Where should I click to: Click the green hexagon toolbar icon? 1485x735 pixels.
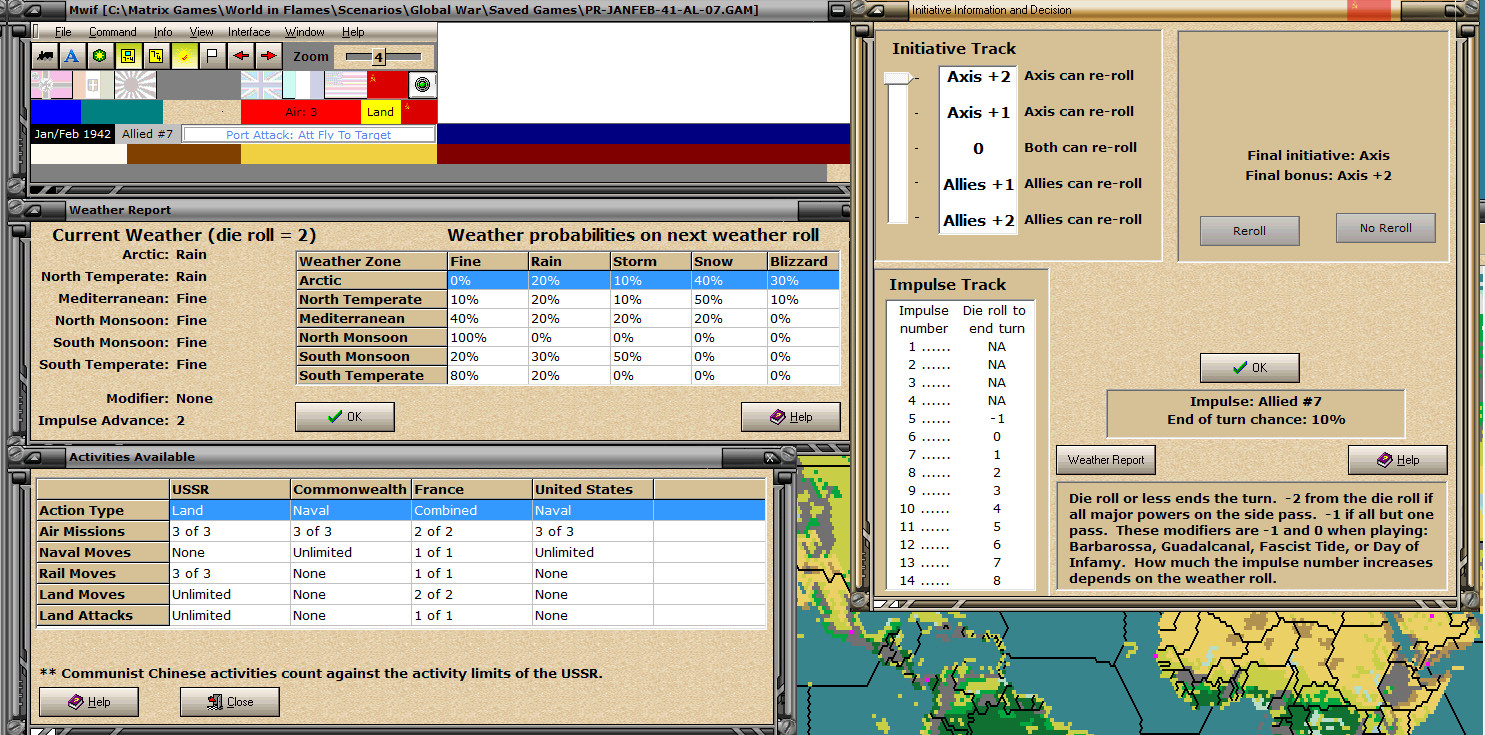(x=100, y=55)
